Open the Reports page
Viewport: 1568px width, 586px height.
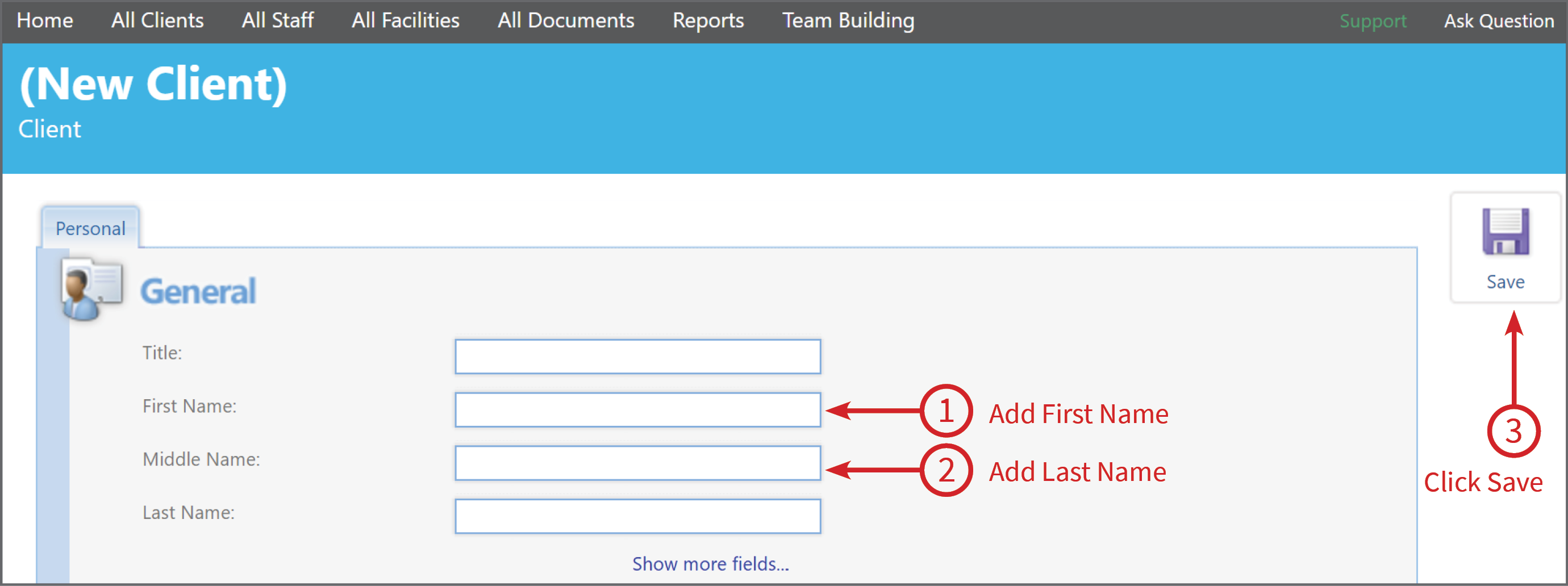pos(707,20)
